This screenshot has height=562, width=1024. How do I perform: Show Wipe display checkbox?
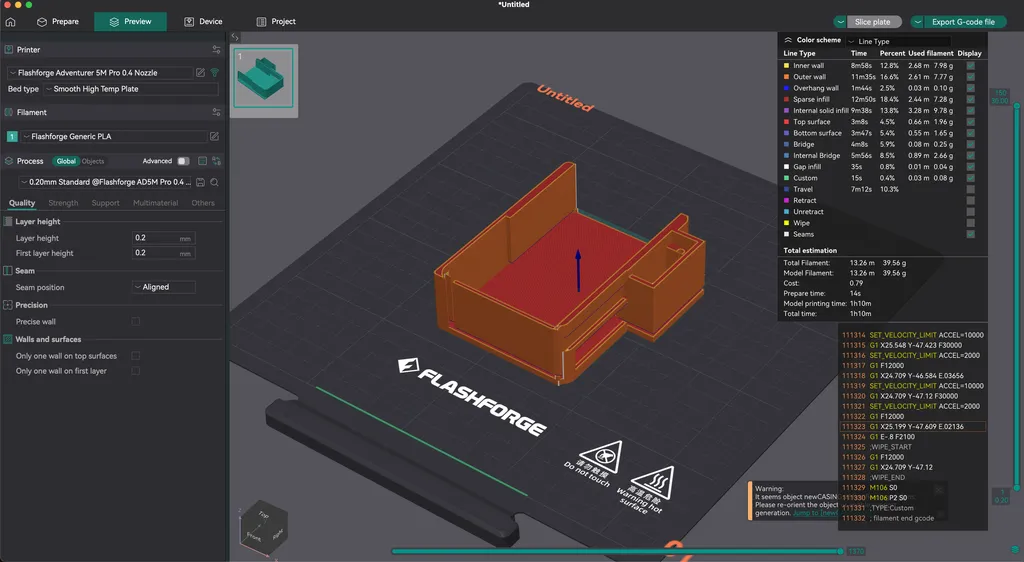coord(970,223)
